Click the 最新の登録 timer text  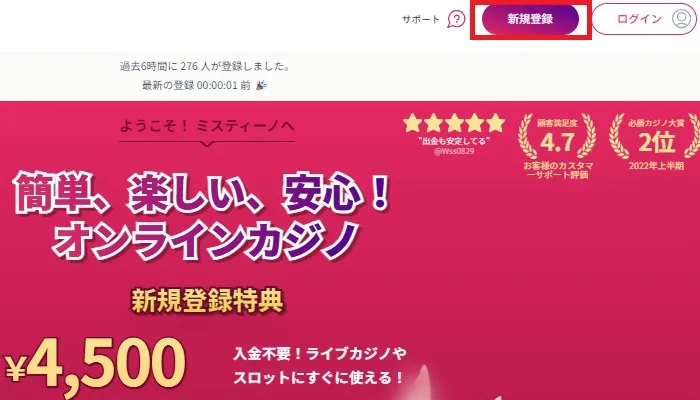point(196,85)
